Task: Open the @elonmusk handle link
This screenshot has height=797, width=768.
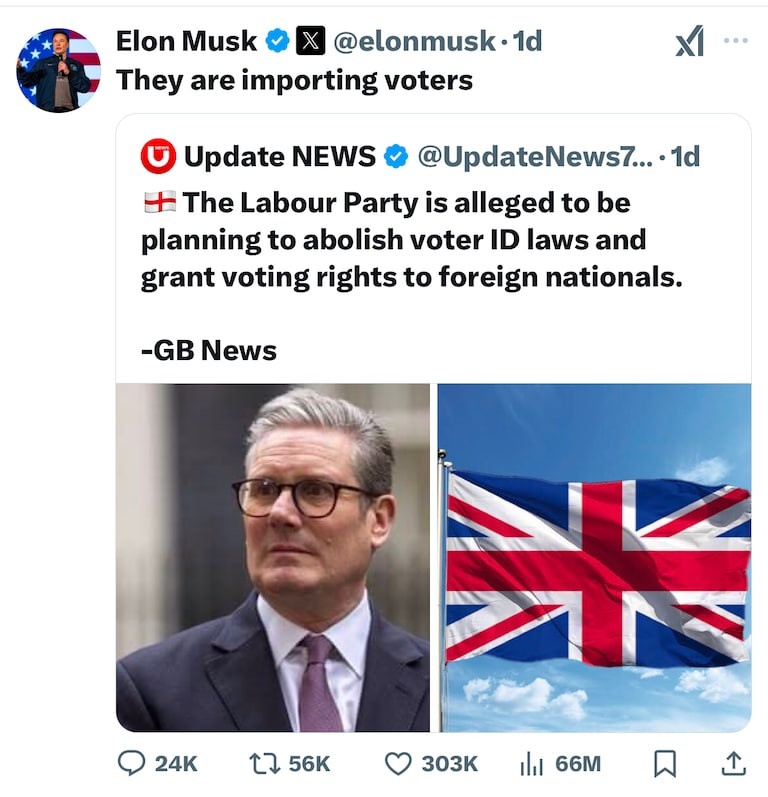Action: (x=413, y=41)
